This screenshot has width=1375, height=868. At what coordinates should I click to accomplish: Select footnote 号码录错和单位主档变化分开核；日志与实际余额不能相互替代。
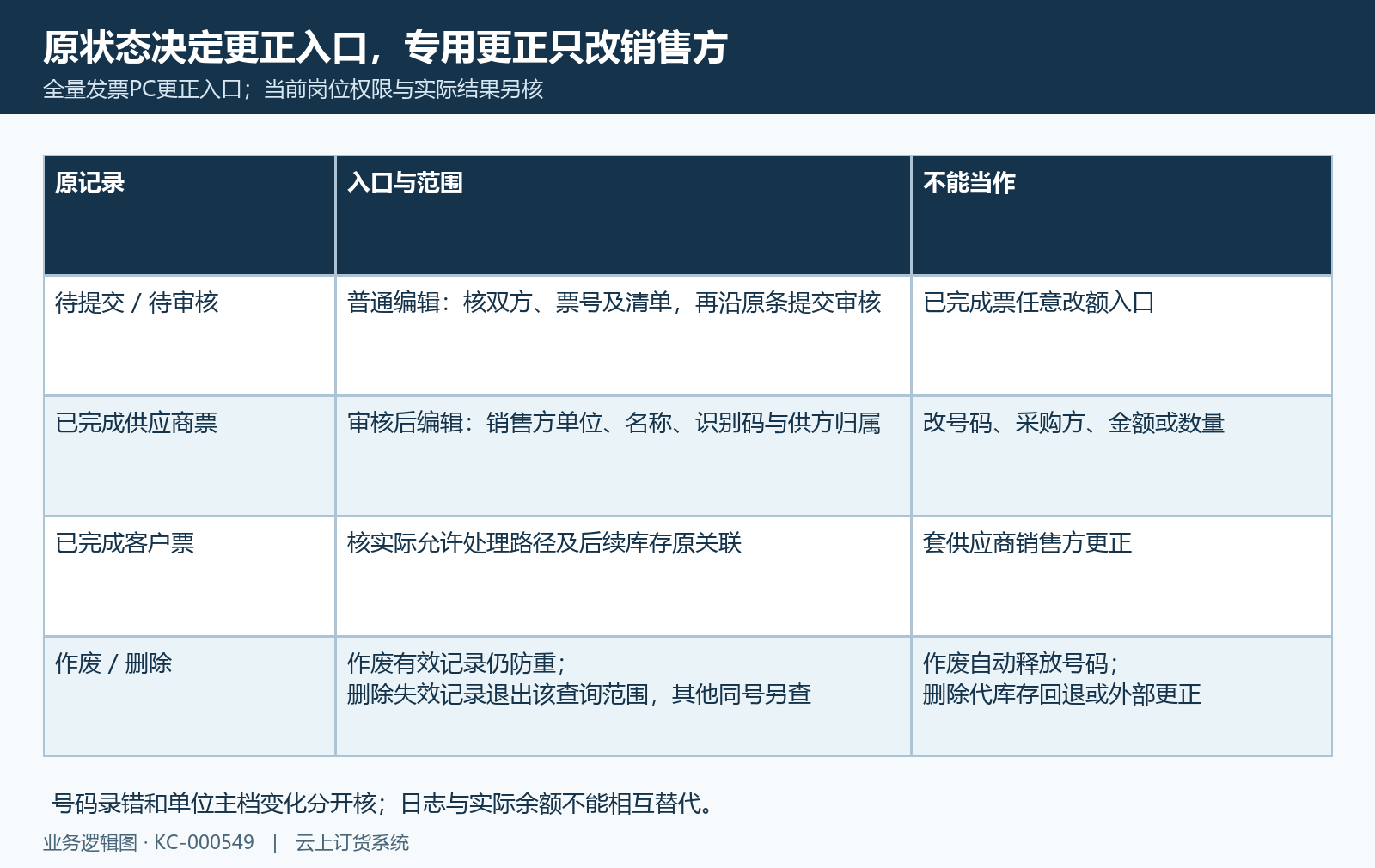[x=383, y=804]
